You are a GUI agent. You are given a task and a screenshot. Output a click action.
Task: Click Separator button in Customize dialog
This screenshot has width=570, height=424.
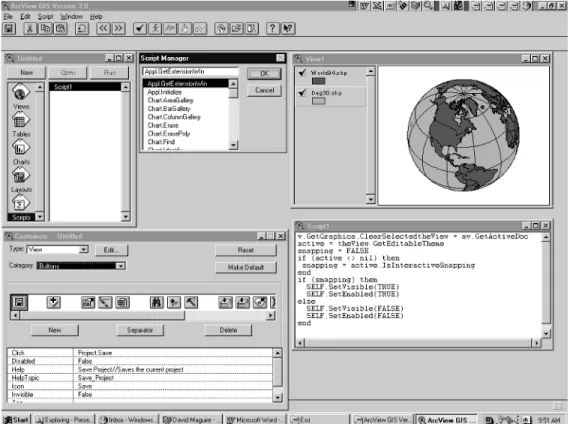140,330
